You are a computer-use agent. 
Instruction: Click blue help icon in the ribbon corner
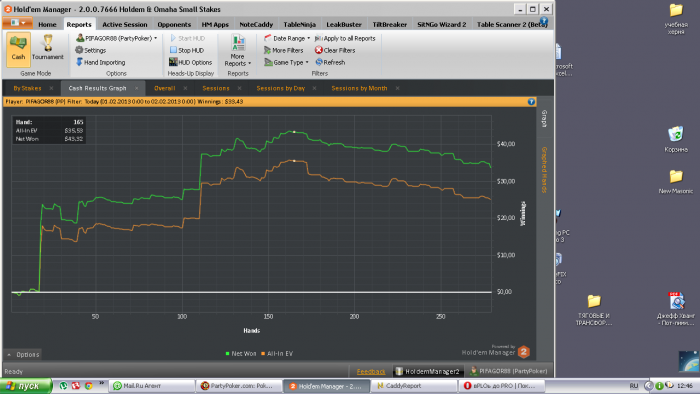pos(544,21)
